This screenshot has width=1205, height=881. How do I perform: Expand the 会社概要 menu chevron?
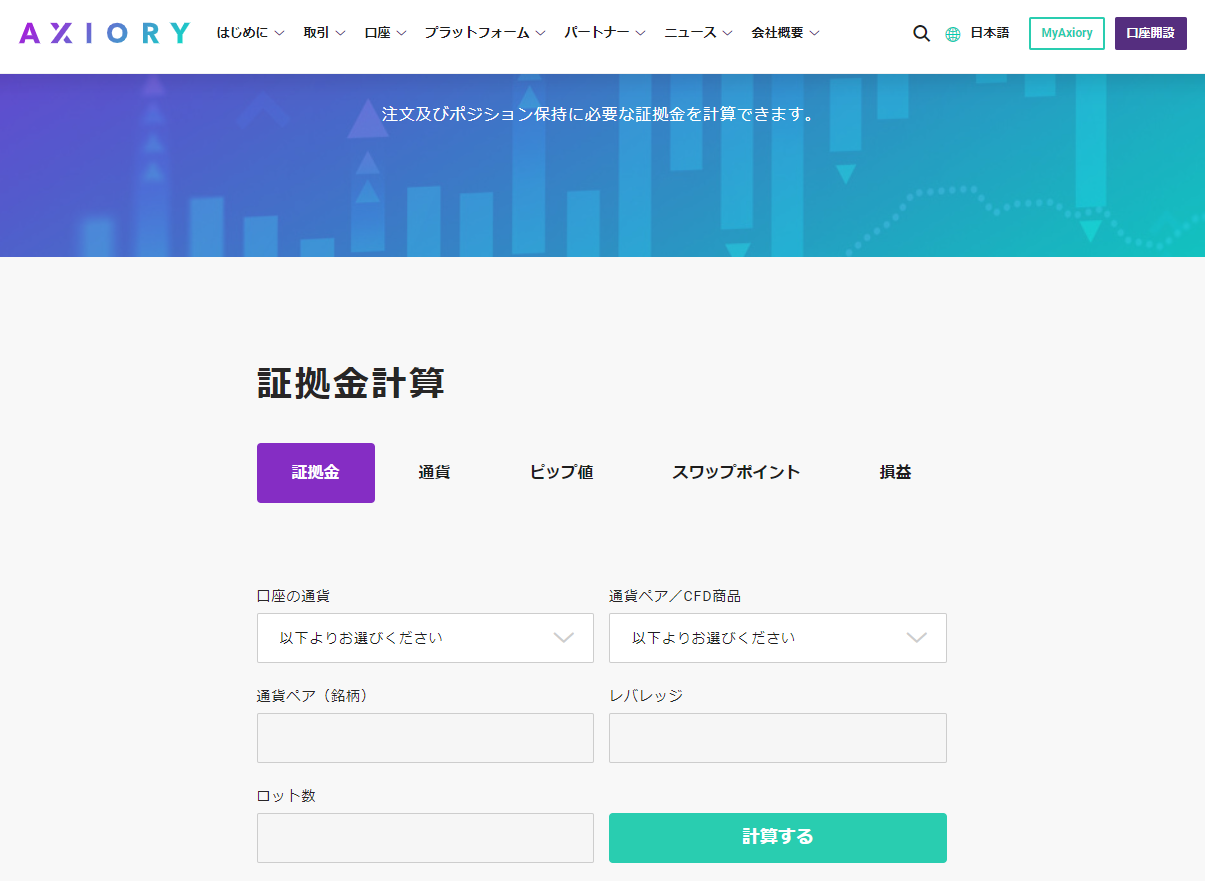tap(813, 32)
